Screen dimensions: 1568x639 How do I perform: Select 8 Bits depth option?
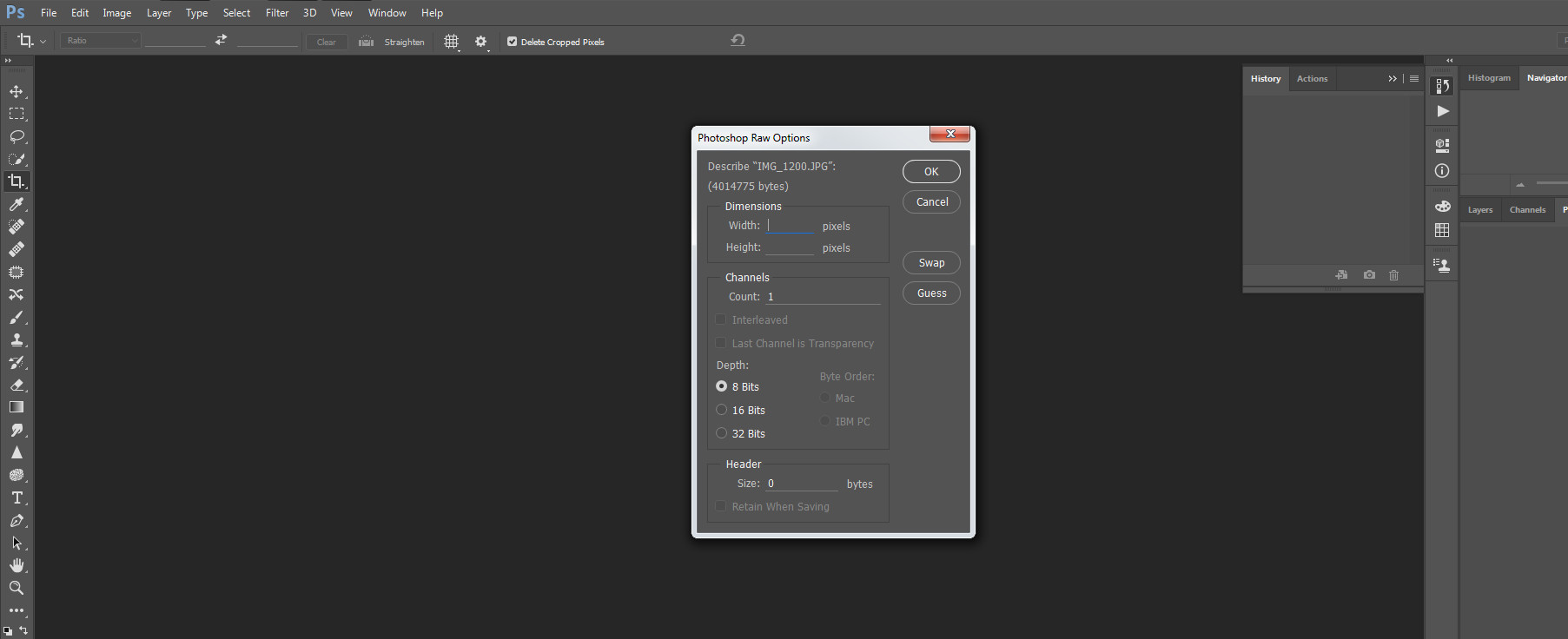(x=721, y=386)
